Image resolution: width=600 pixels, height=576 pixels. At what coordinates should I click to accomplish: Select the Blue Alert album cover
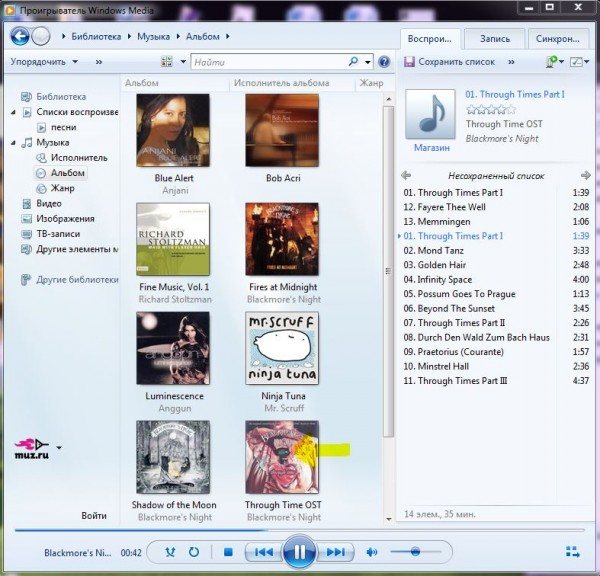click(173, 130)
